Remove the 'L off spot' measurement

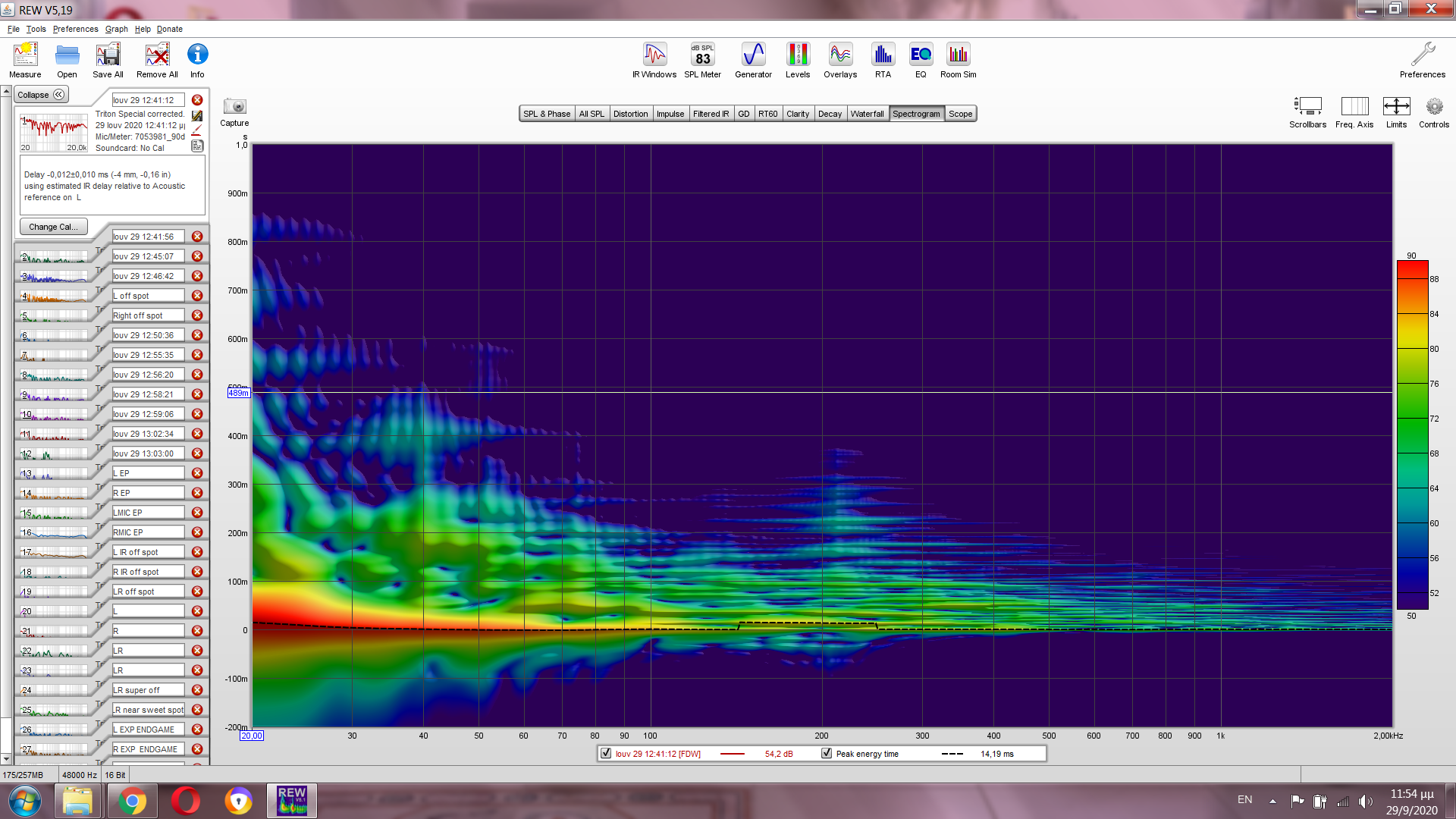197,296
